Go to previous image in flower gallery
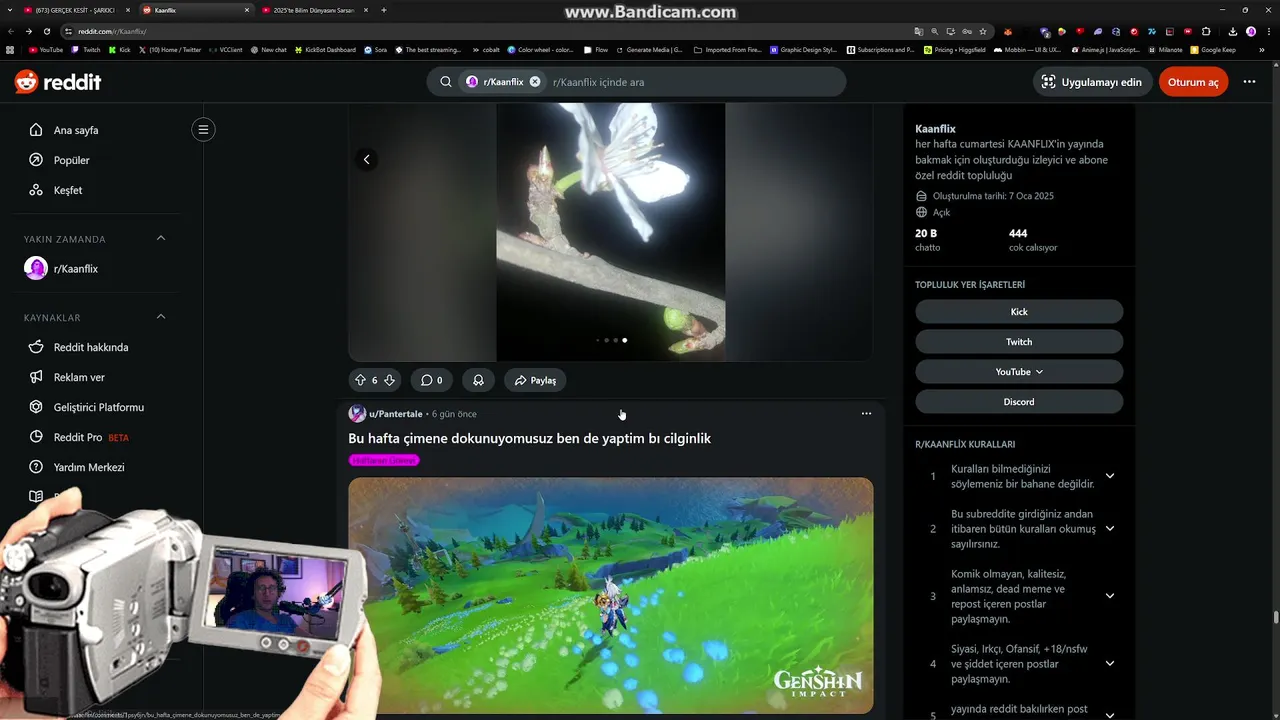This screenshot has width=1280, height=720. pyautogui.click(x=366, y=159)
